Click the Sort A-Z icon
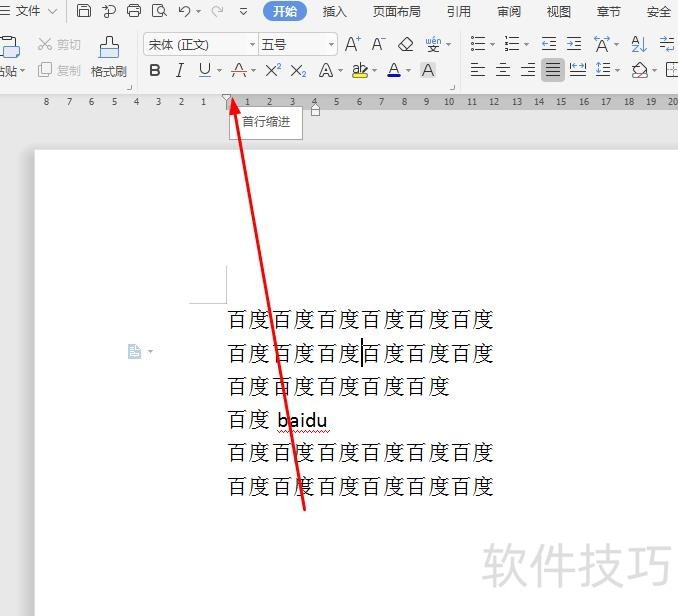 (639, 44)
